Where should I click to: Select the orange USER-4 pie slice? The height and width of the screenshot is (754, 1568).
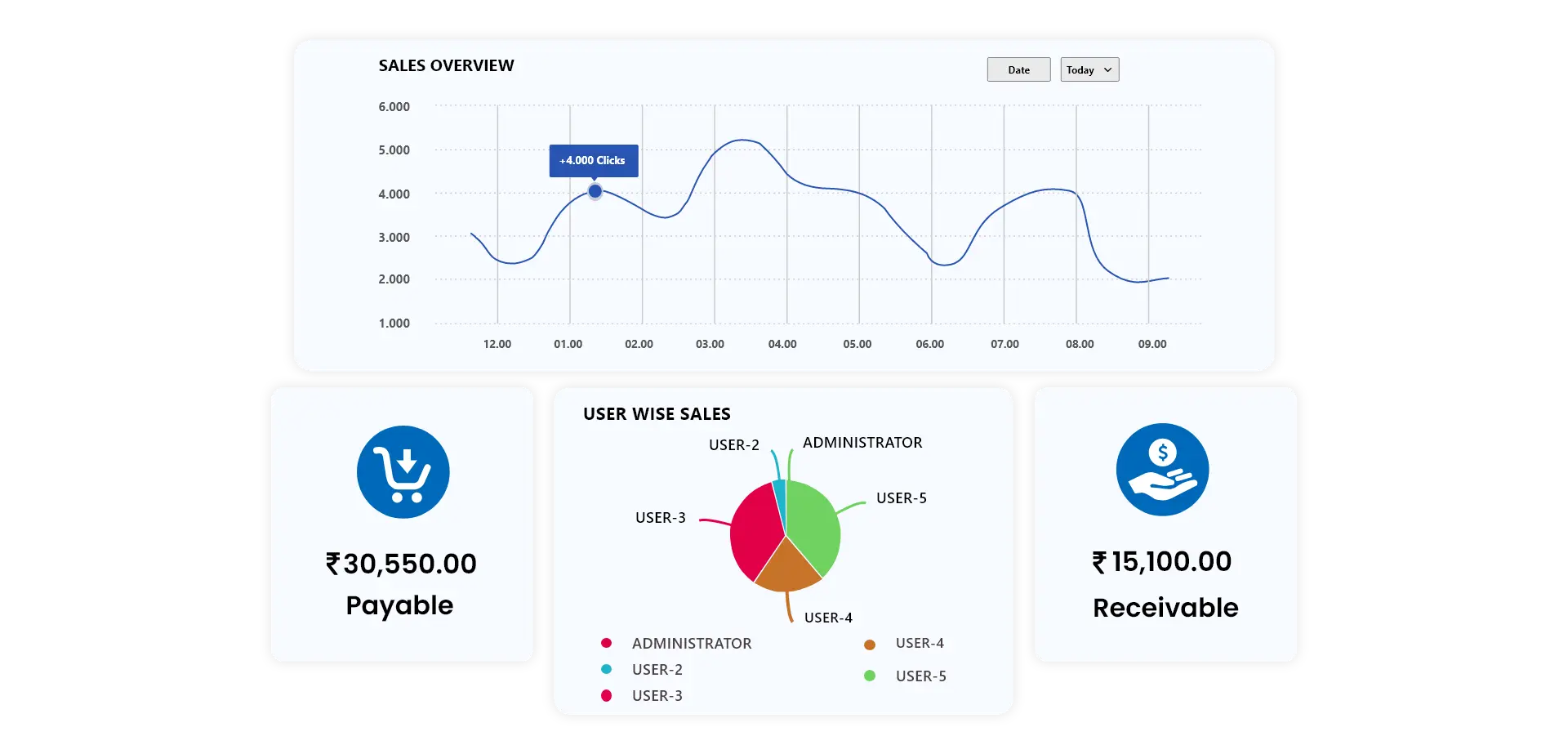(x=787, y=569)
